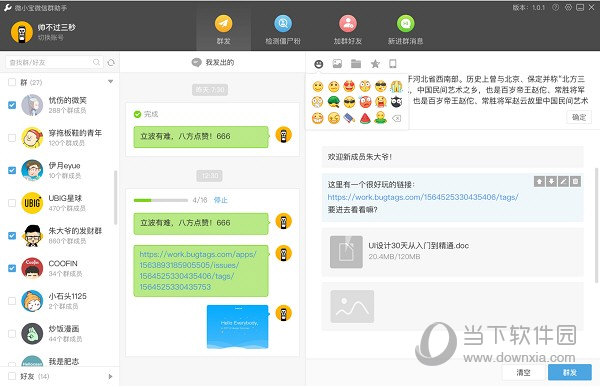Uncheck the 朱大爷的发财群 checkbox
The height and width of the screenshot is (387, 600).
tap(12, 235)
